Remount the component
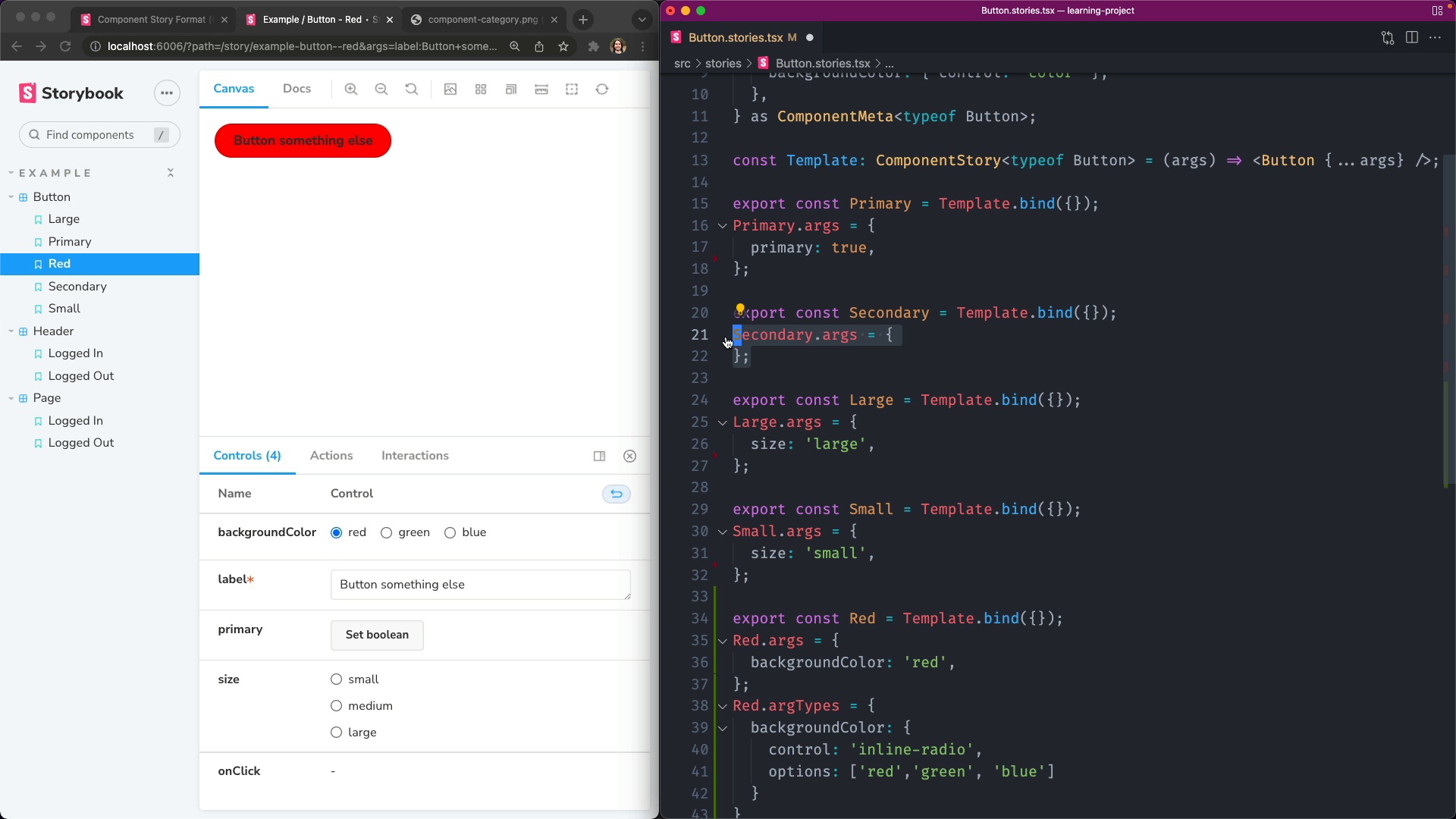 (602, 89)
